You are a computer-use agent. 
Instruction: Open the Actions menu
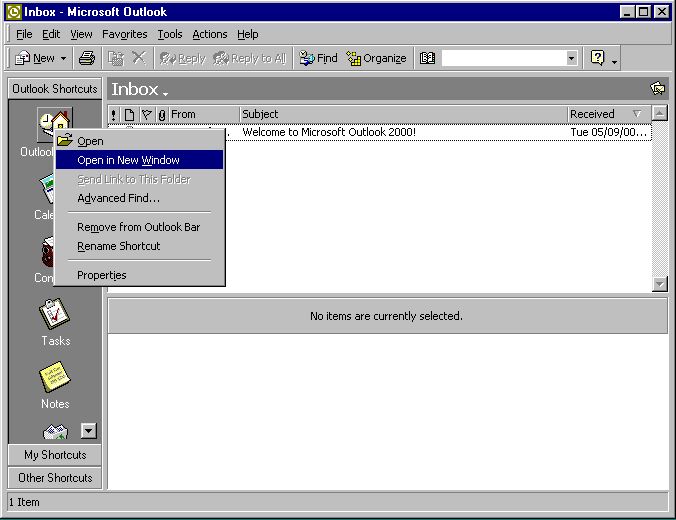210,34
